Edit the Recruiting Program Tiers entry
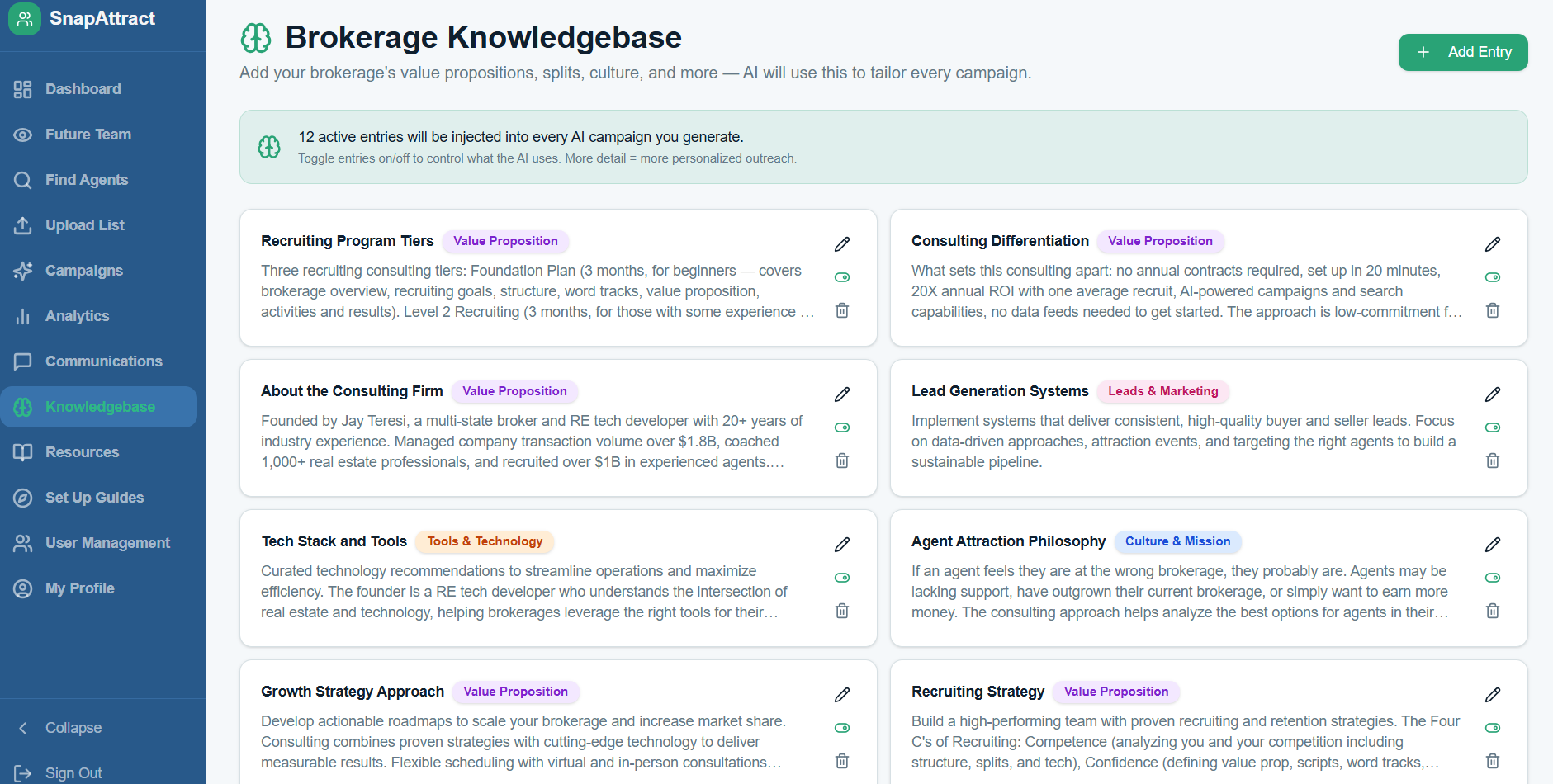The image size is (1553, 784). (x=842, y=244)
